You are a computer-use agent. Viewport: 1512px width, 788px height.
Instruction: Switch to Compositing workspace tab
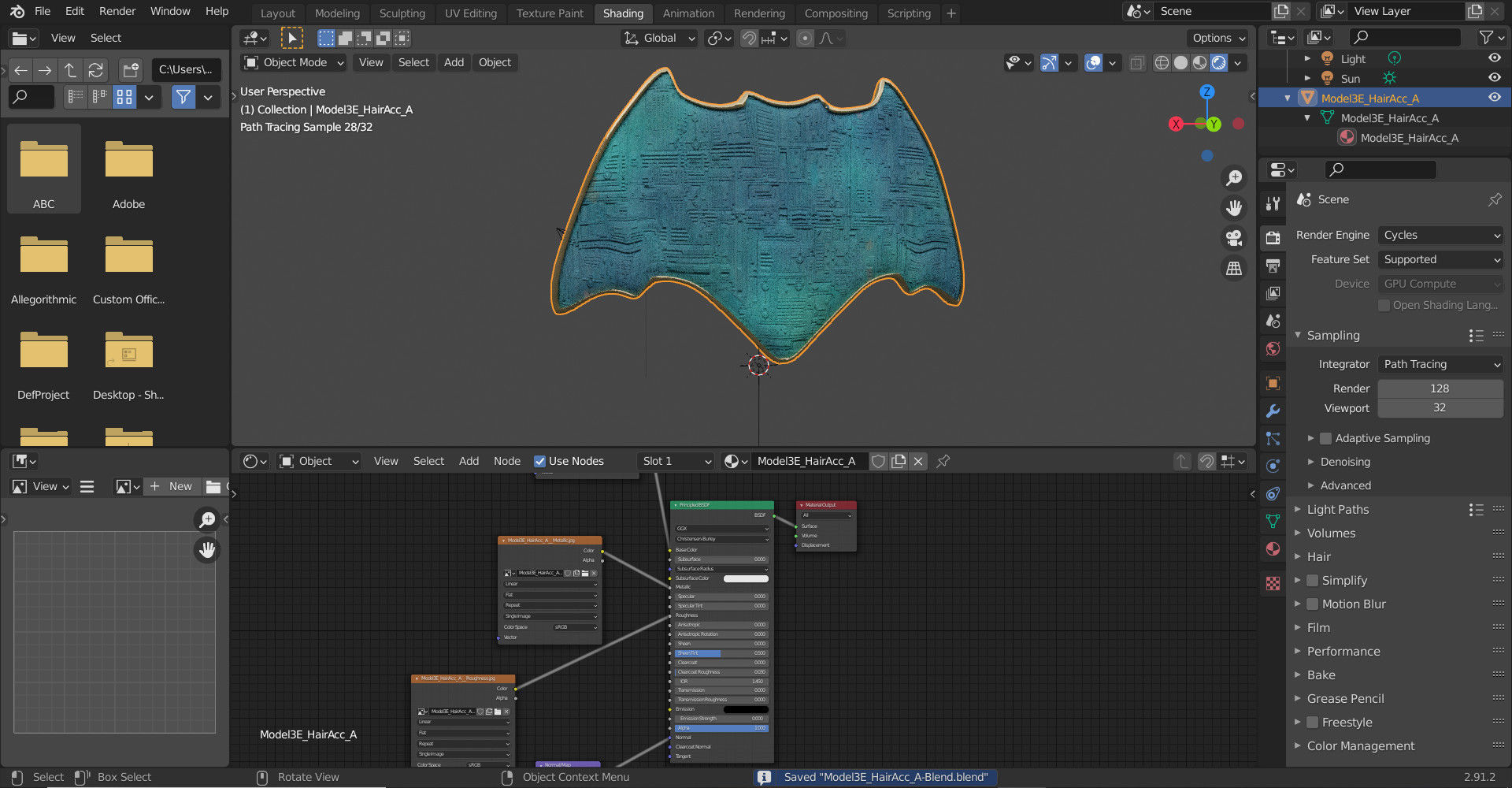836,13
